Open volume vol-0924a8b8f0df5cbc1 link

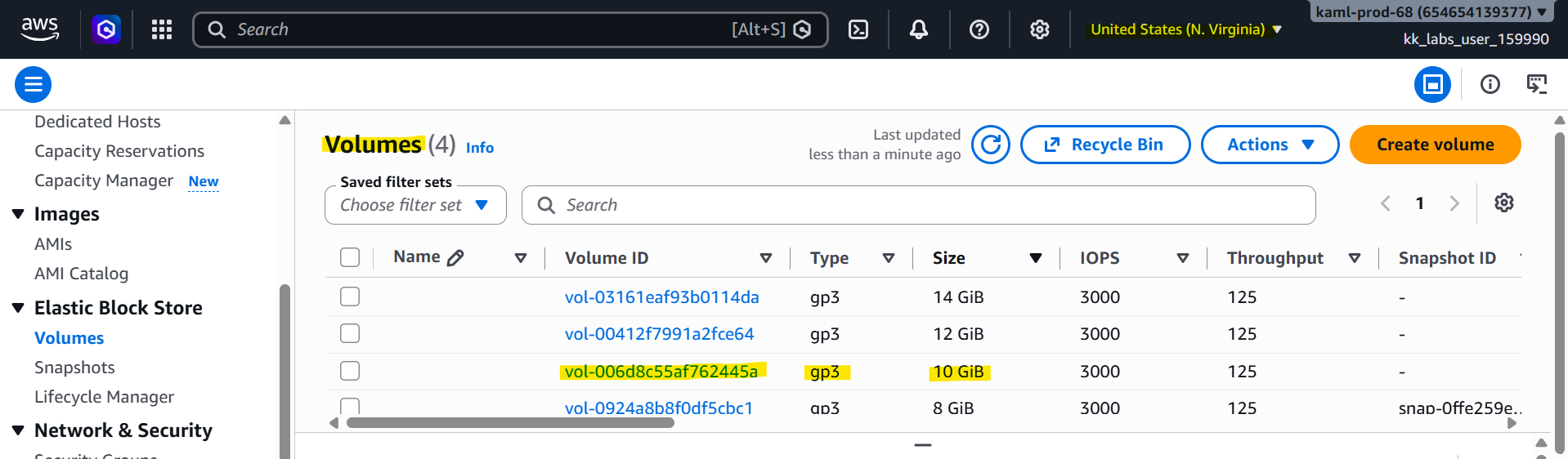pos(659,408)
